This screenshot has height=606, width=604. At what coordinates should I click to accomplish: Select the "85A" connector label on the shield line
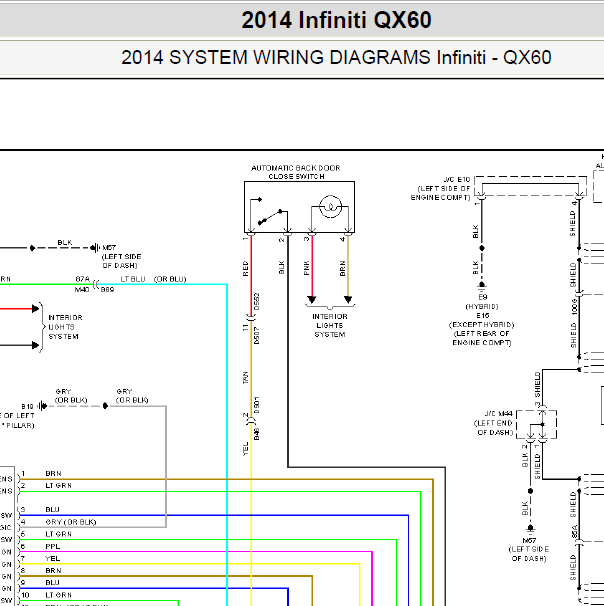pos(574,532)
